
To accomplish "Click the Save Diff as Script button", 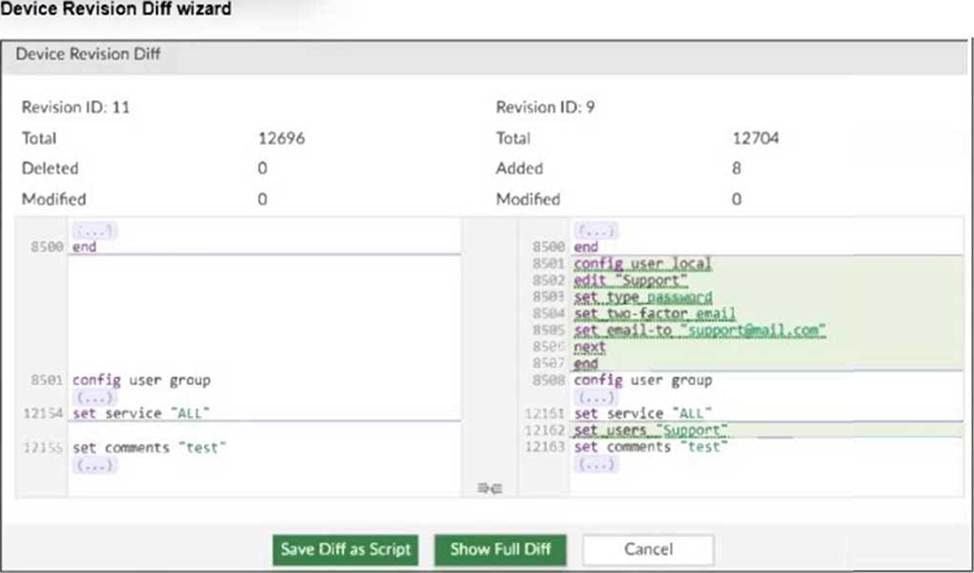I will tap(345, 549).
